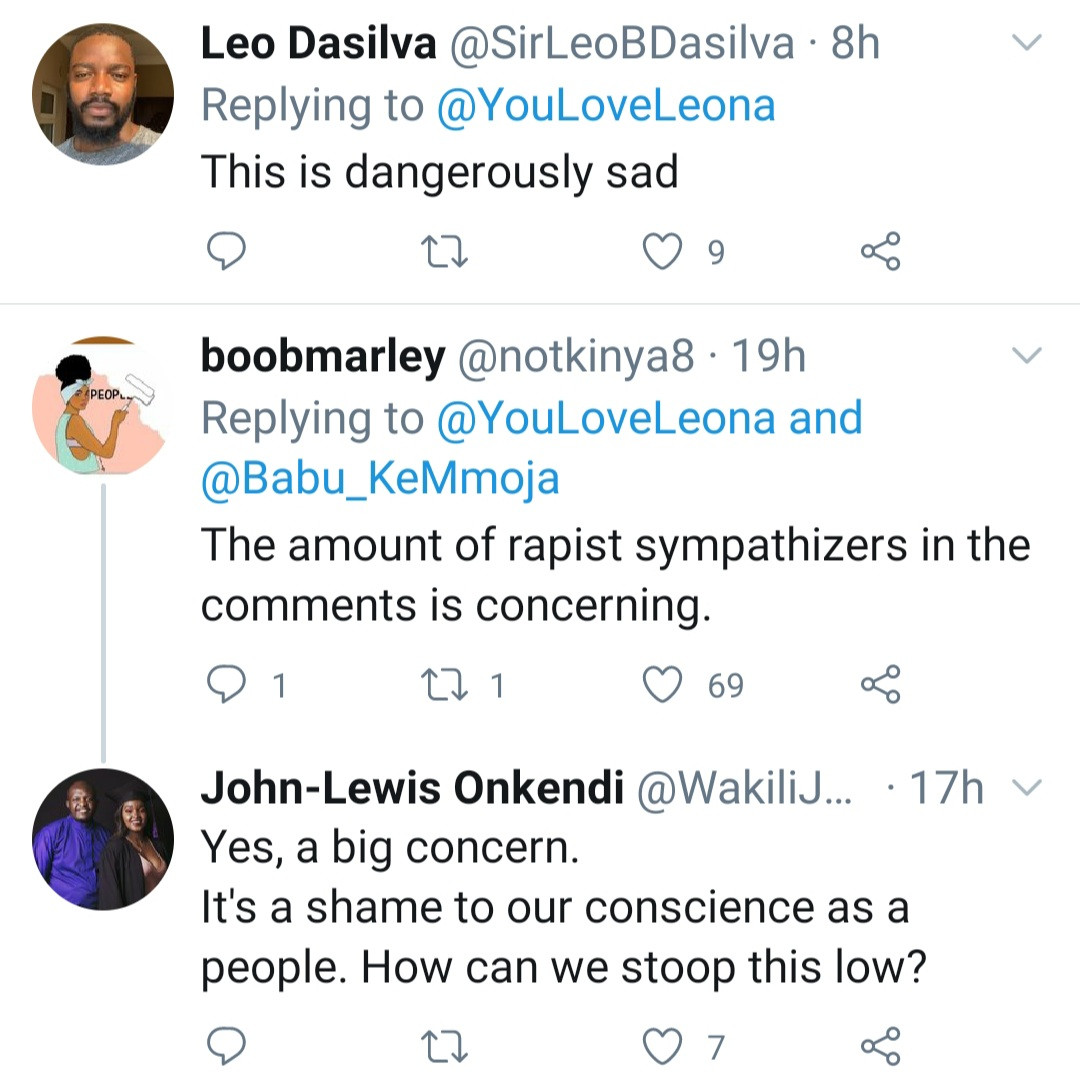Reply to boobmarley's tweet

pos(226,685)
